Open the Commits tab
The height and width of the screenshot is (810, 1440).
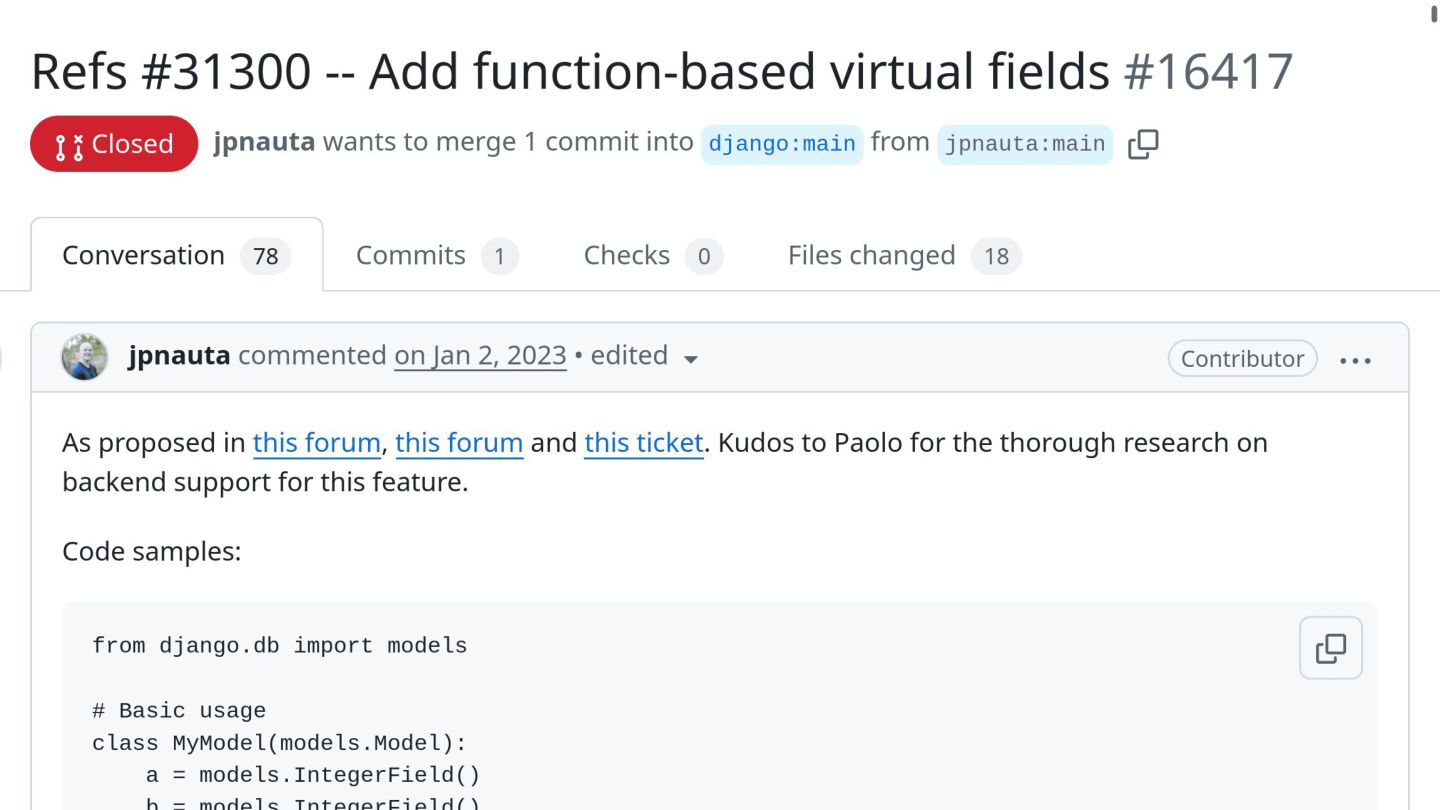coord(437,256)
